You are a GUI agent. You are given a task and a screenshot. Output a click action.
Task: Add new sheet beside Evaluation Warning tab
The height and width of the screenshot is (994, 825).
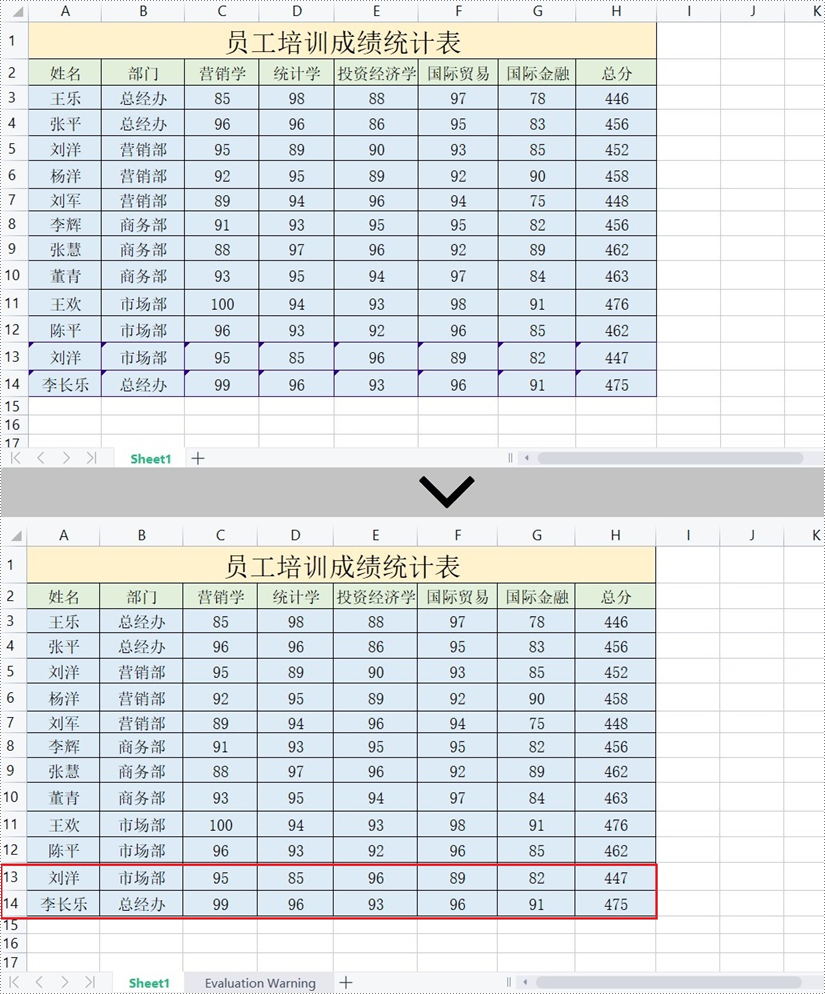(x=346, y=982)
